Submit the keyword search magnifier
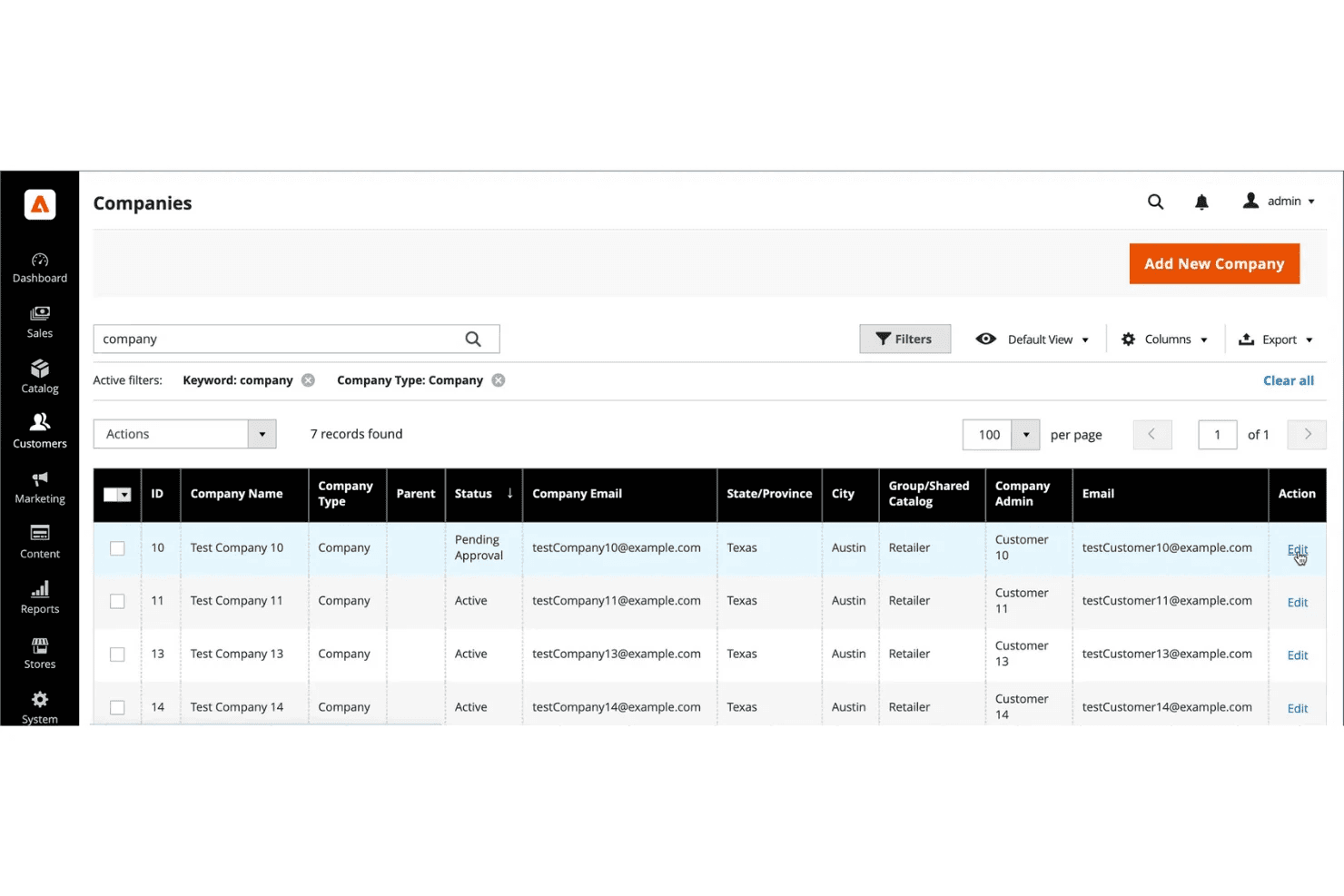Screen dimensions: 1344x896 (x=473, y=339)
